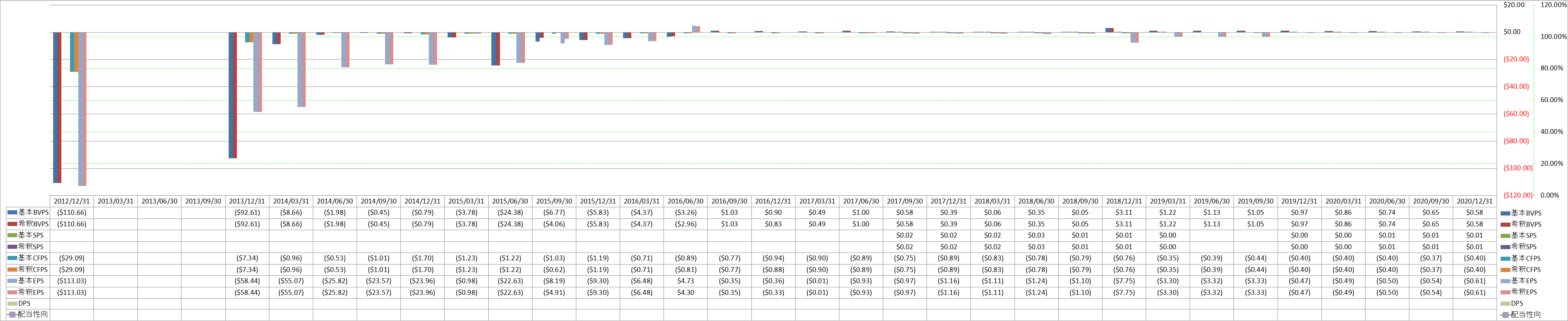Click the 基本BVPS blue swatch in the data table
1568x321 pixels.
point(13,213)
